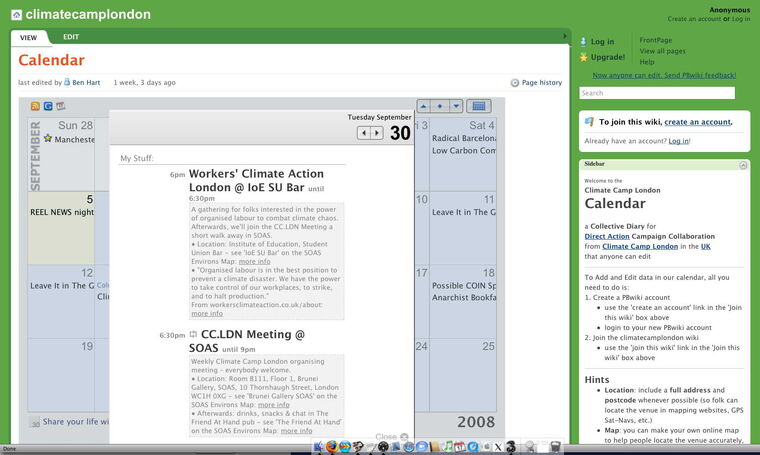
Task: Click Create an account in header
Action: tap(694, 19)
